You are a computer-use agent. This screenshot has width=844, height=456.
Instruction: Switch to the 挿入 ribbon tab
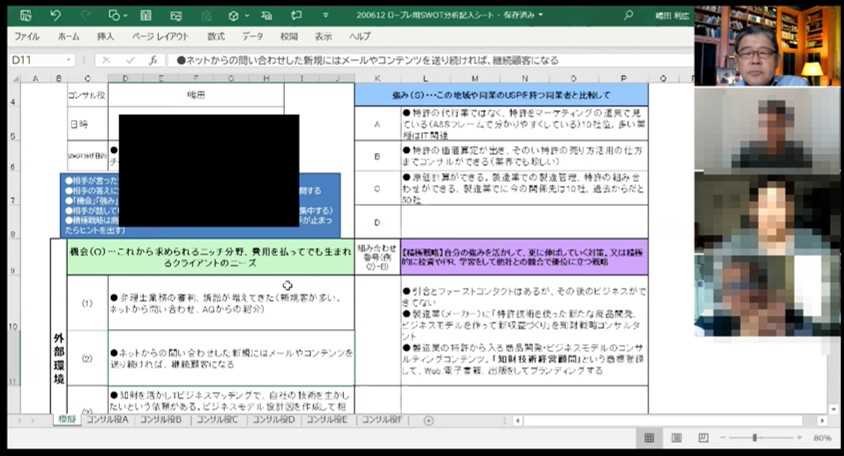[105, 36]
